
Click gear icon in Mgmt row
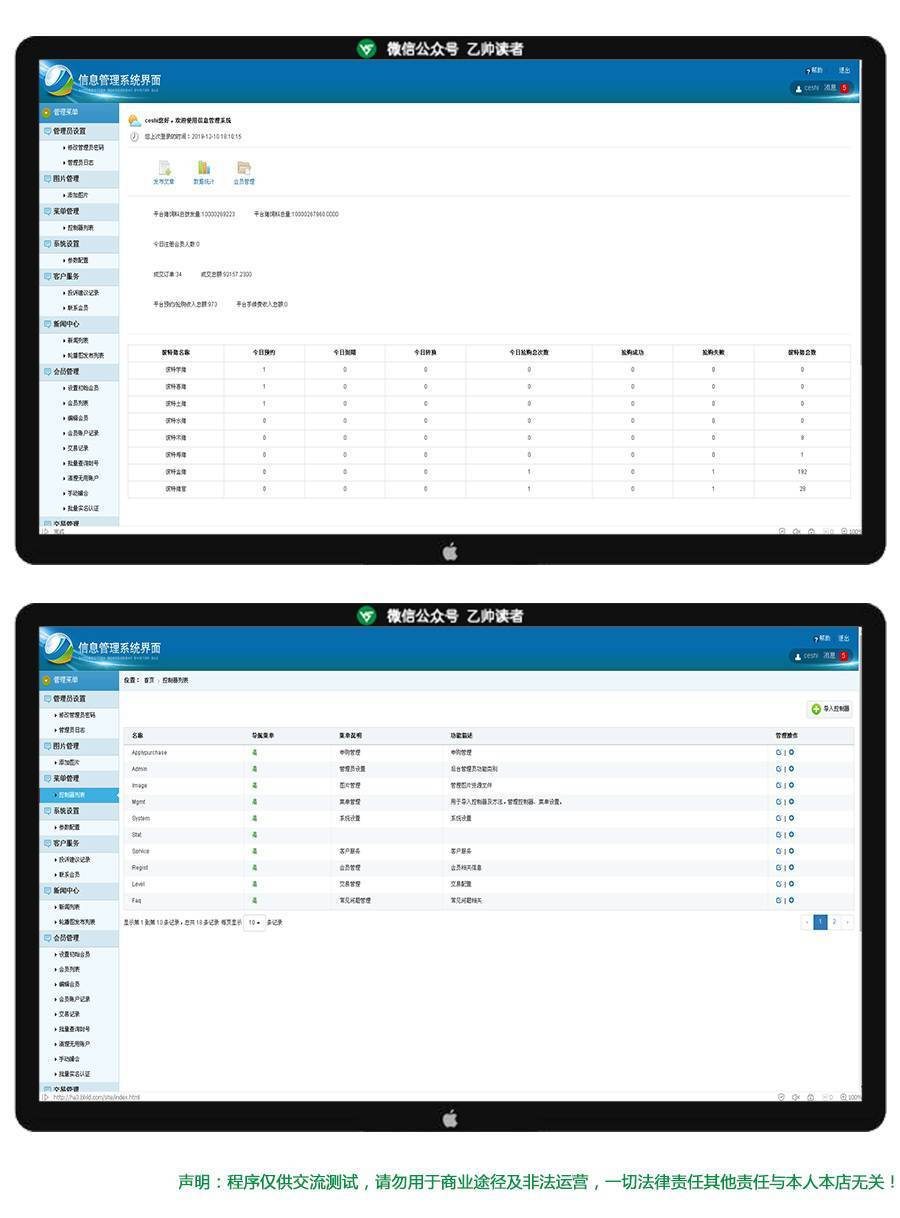(791, 802)
